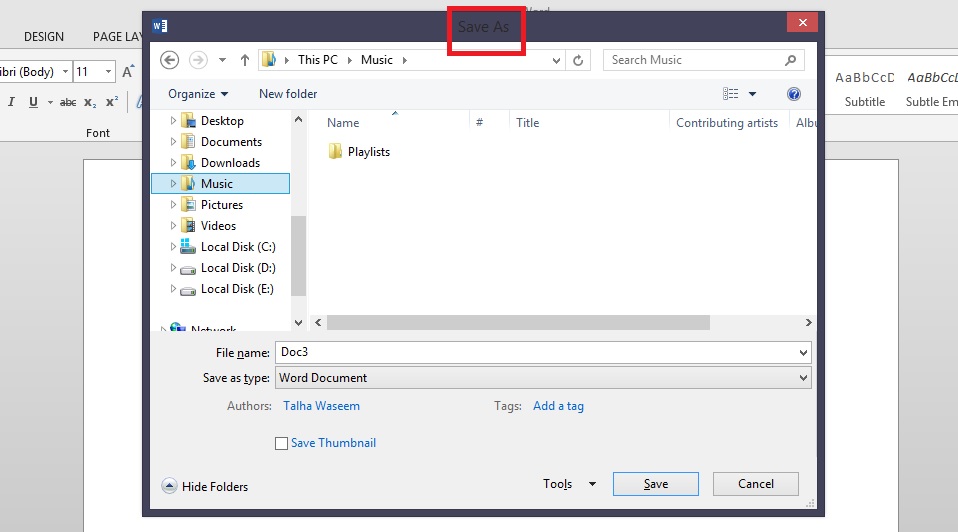Click Hide Folders button
The width and height of the screenshot is (958, 532).
pyautogui.click(x=205, y=486)
